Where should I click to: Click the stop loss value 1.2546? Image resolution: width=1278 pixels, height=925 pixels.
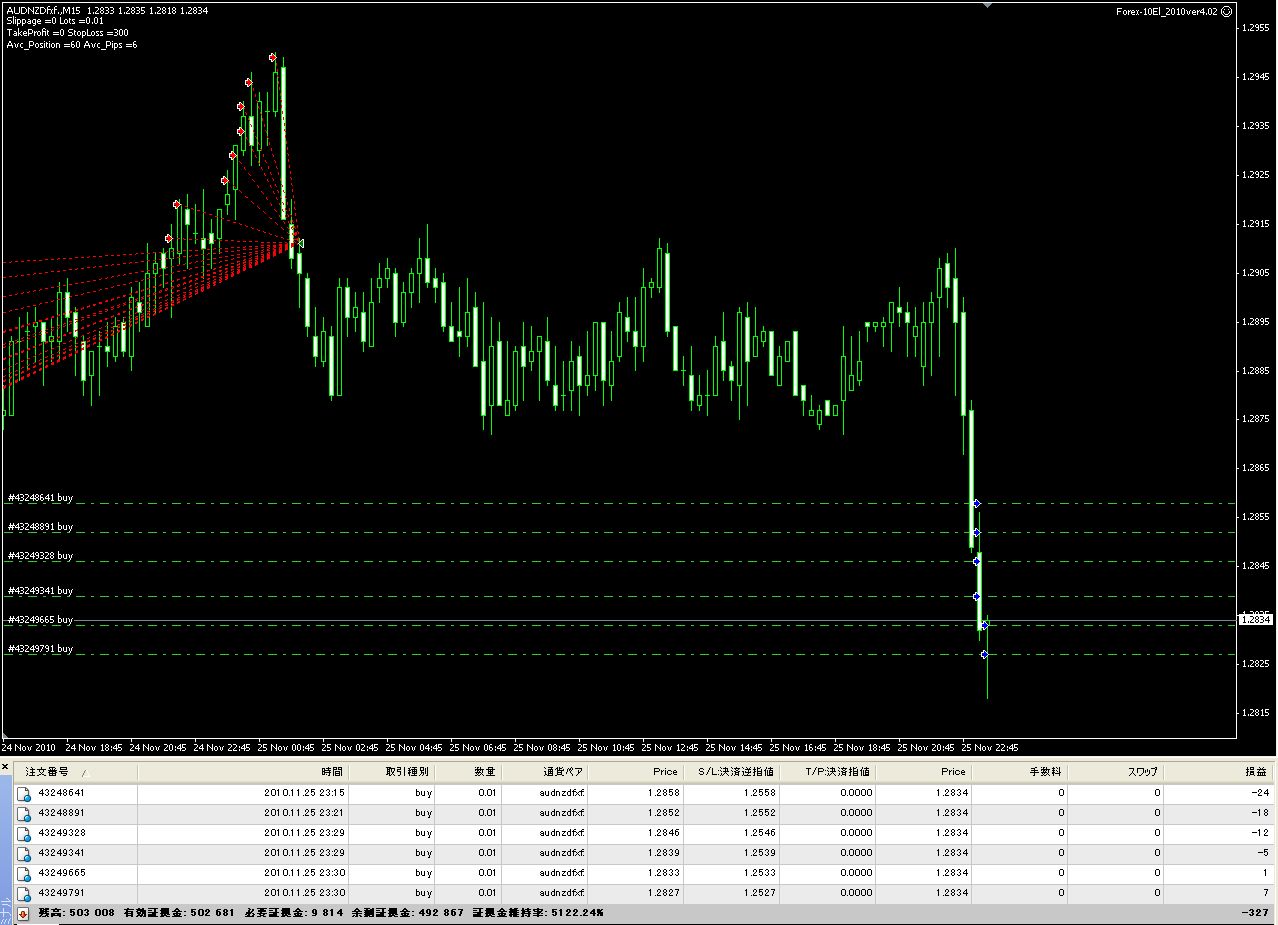point(760,833)
